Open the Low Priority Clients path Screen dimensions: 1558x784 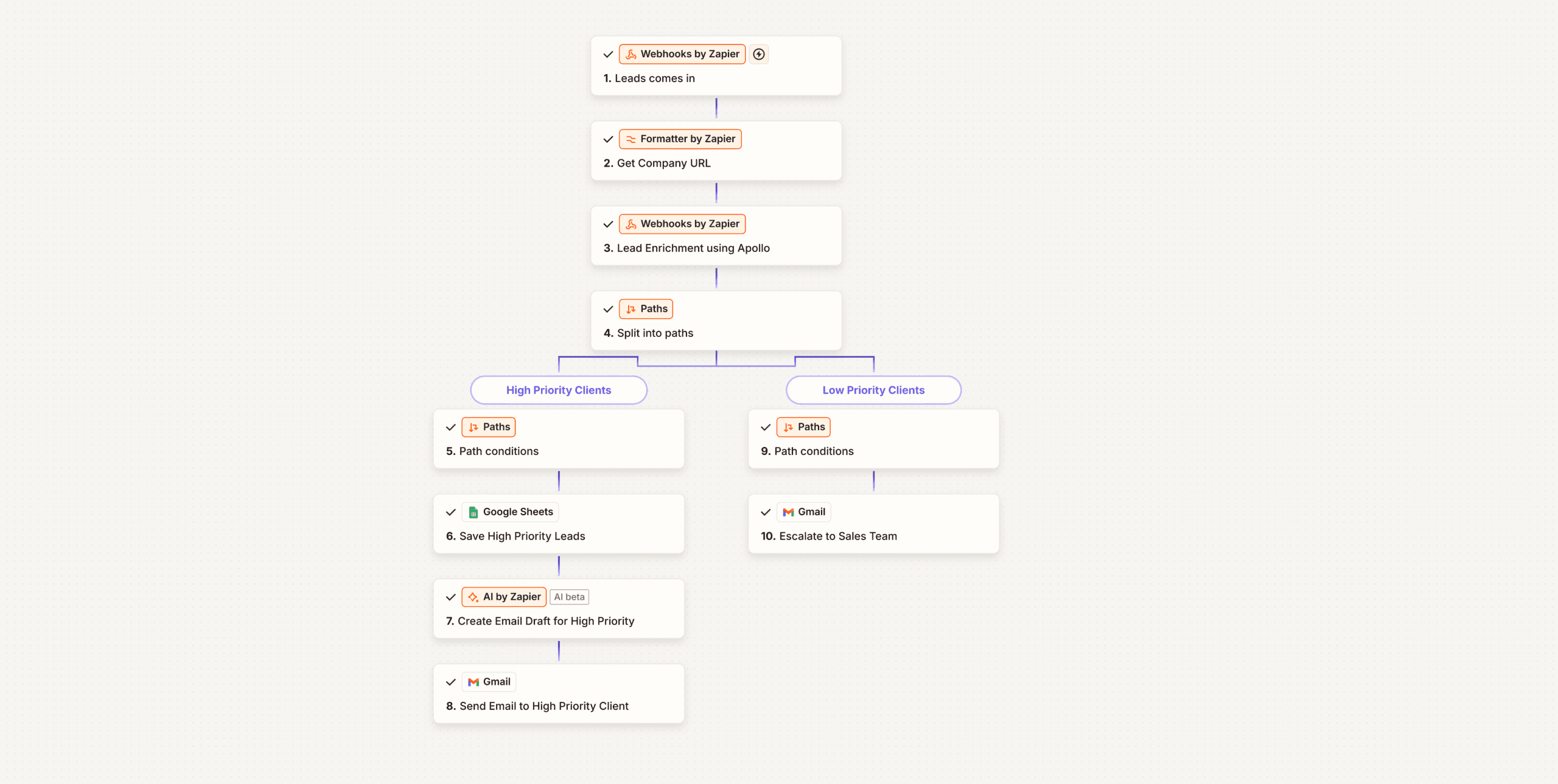pos(873,390)
